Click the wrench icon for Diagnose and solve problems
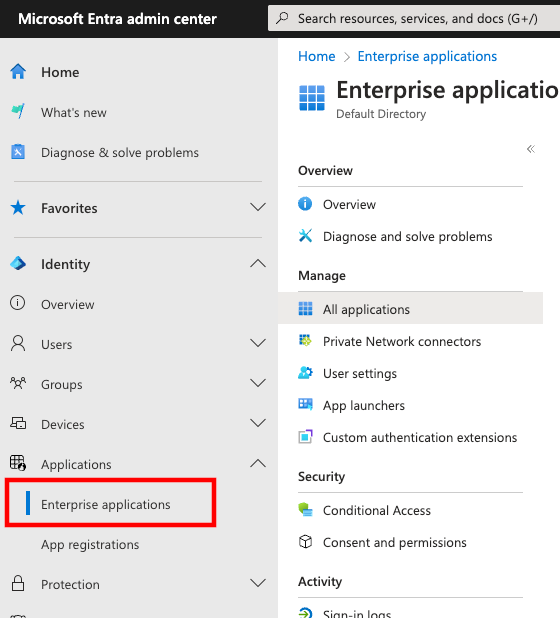The height and width of the screenshot is (618, 560). [x=305, y=236]
